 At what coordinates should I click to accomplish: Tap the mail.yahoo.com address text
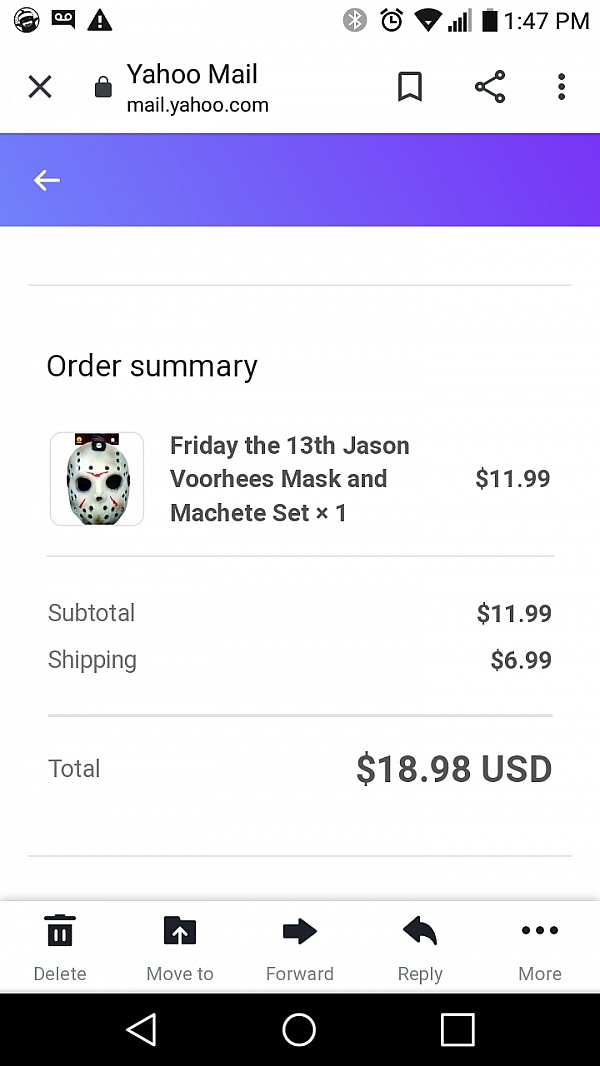(197, 105)
